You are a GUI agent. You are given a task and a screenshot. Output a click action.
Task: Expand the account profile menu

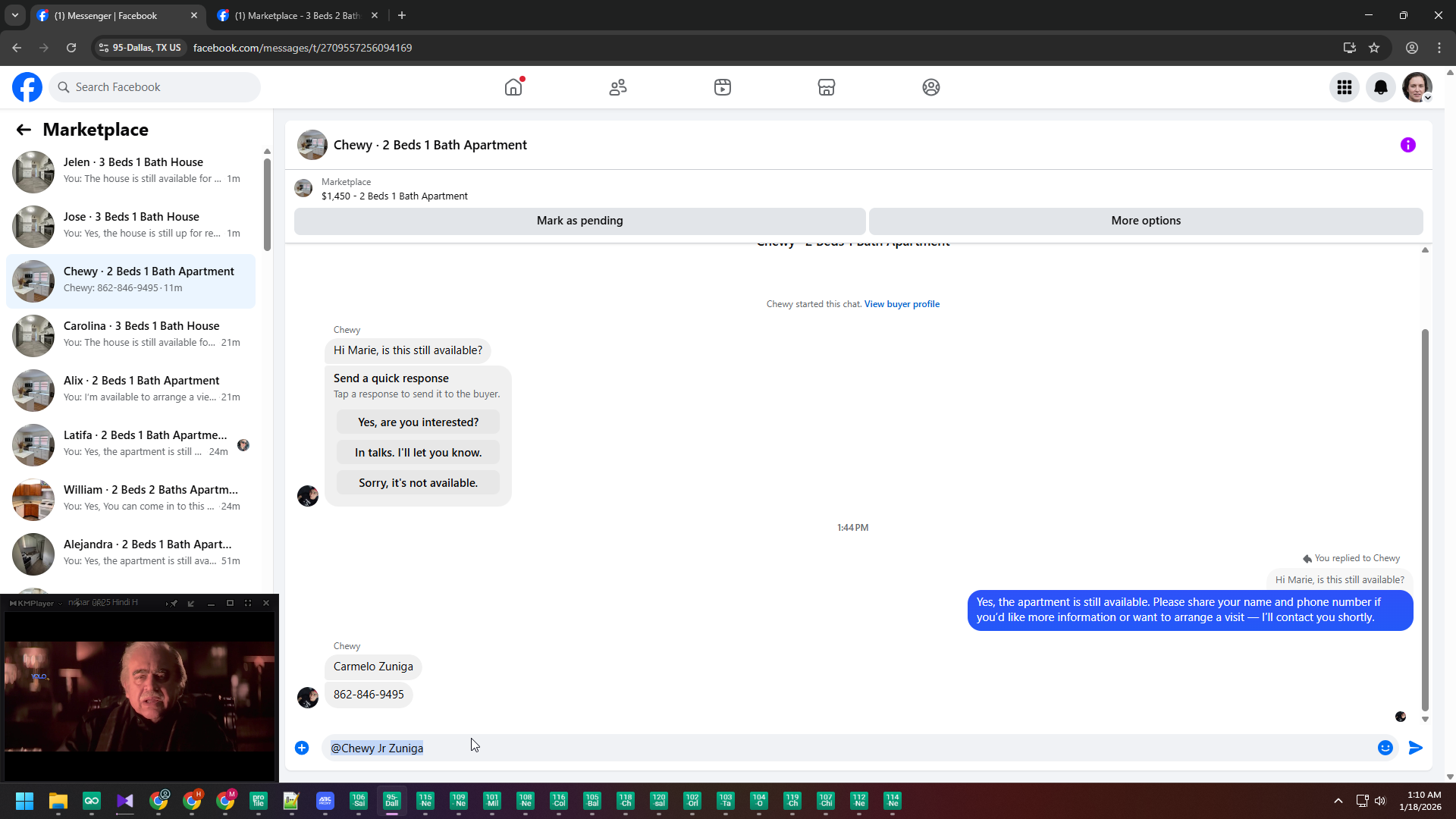(1417, 87)
